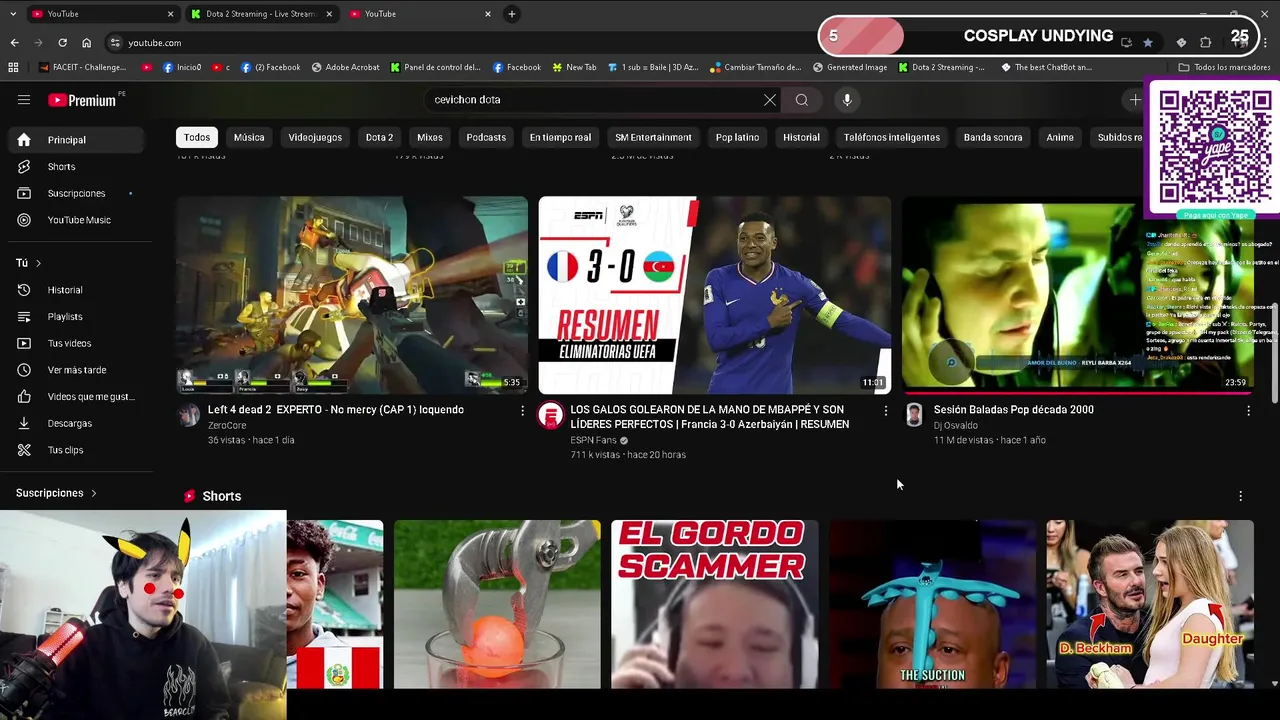Open Shorts in the sidebar
The height and width of the screenshot is (720, 1280).
(76, 167)
